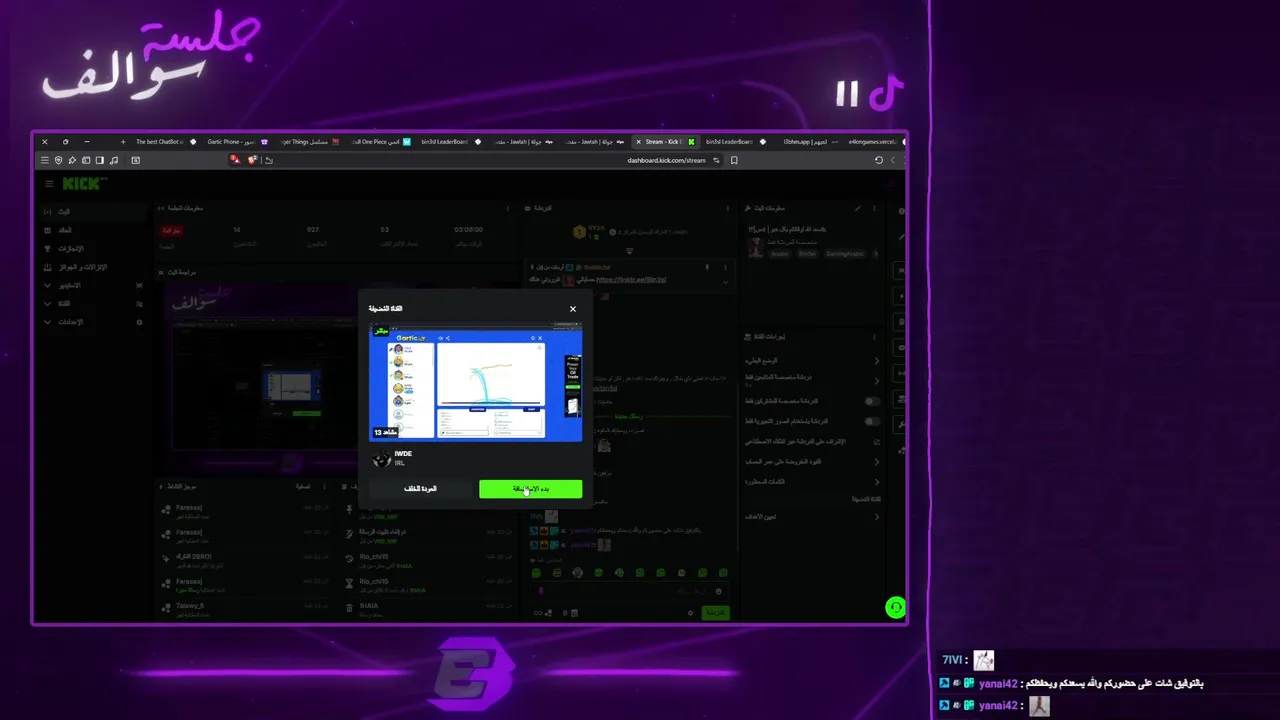Click the green KICK logo
The image size is (1280, 720).
pos(81,183)
